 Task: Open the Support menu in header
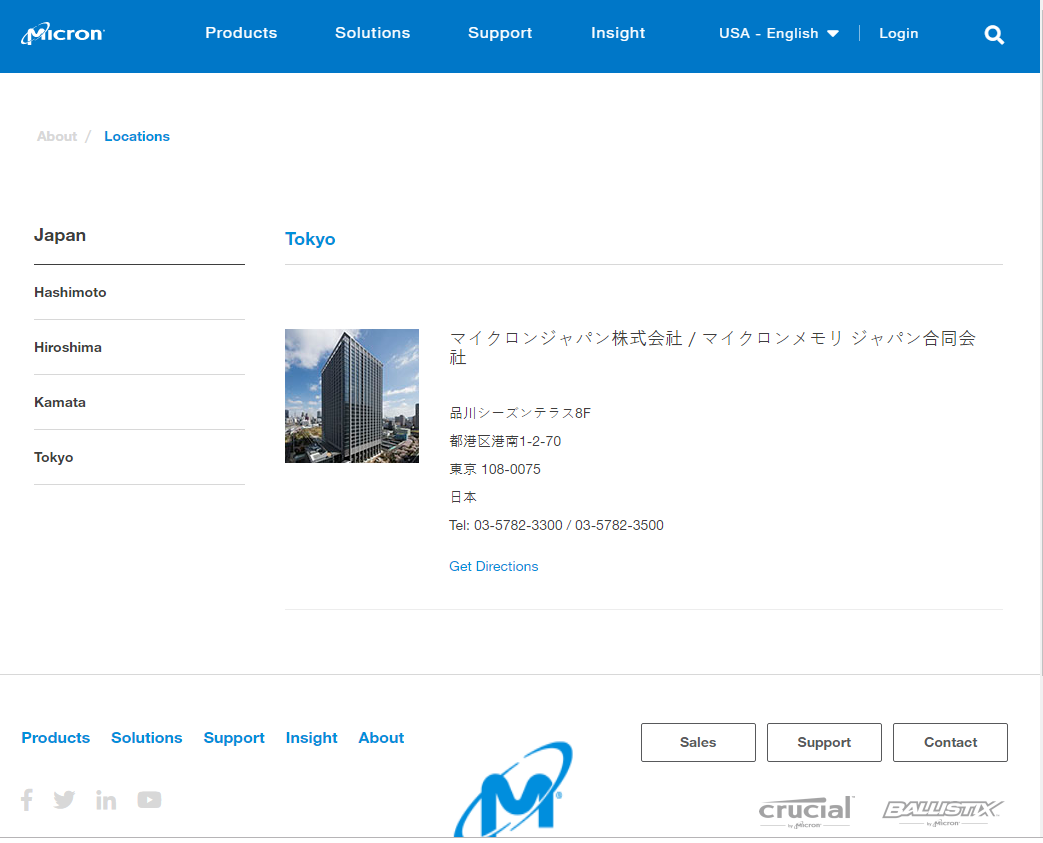tap(500, 33)
